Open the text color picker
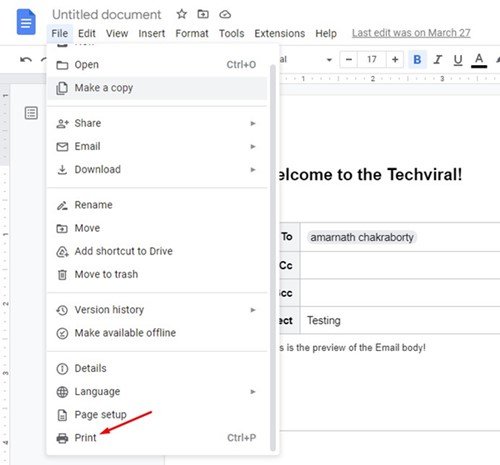The width and height of the screenshot is (500, 465). point(479,60)
